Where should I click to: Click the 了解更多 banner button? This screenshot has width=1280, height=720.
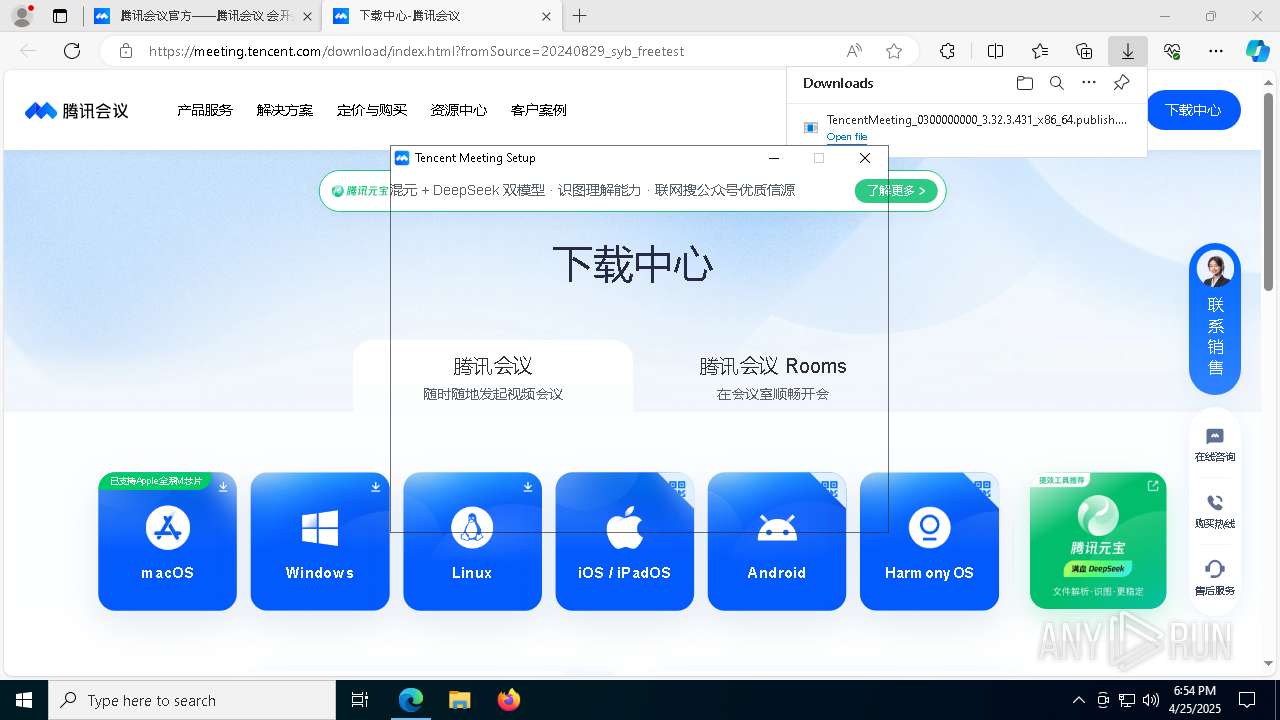(x=896, y=190)
